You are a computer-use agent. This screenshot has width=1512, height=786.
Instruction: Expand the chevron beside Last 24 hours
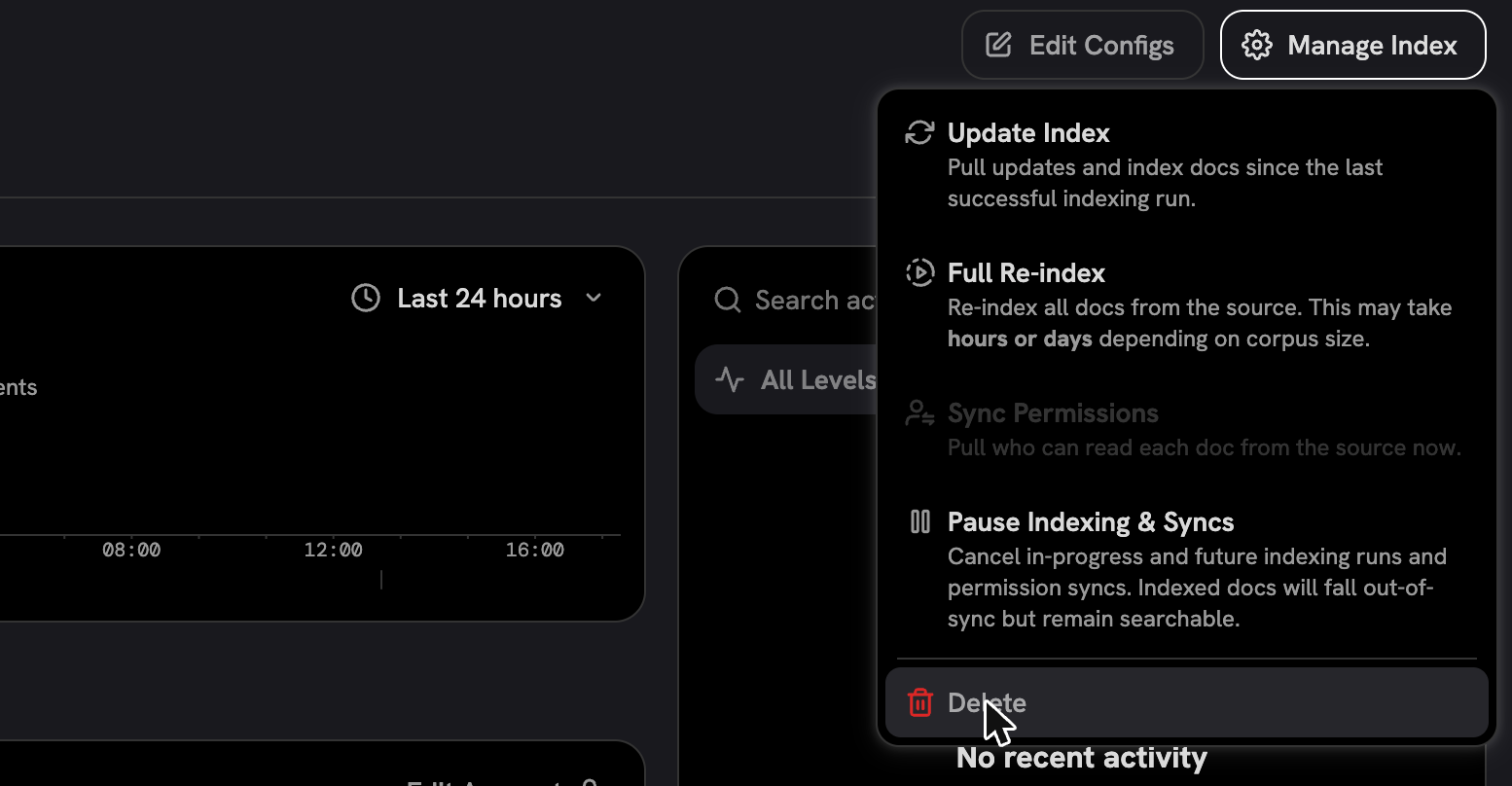click(x=594, y=298)
